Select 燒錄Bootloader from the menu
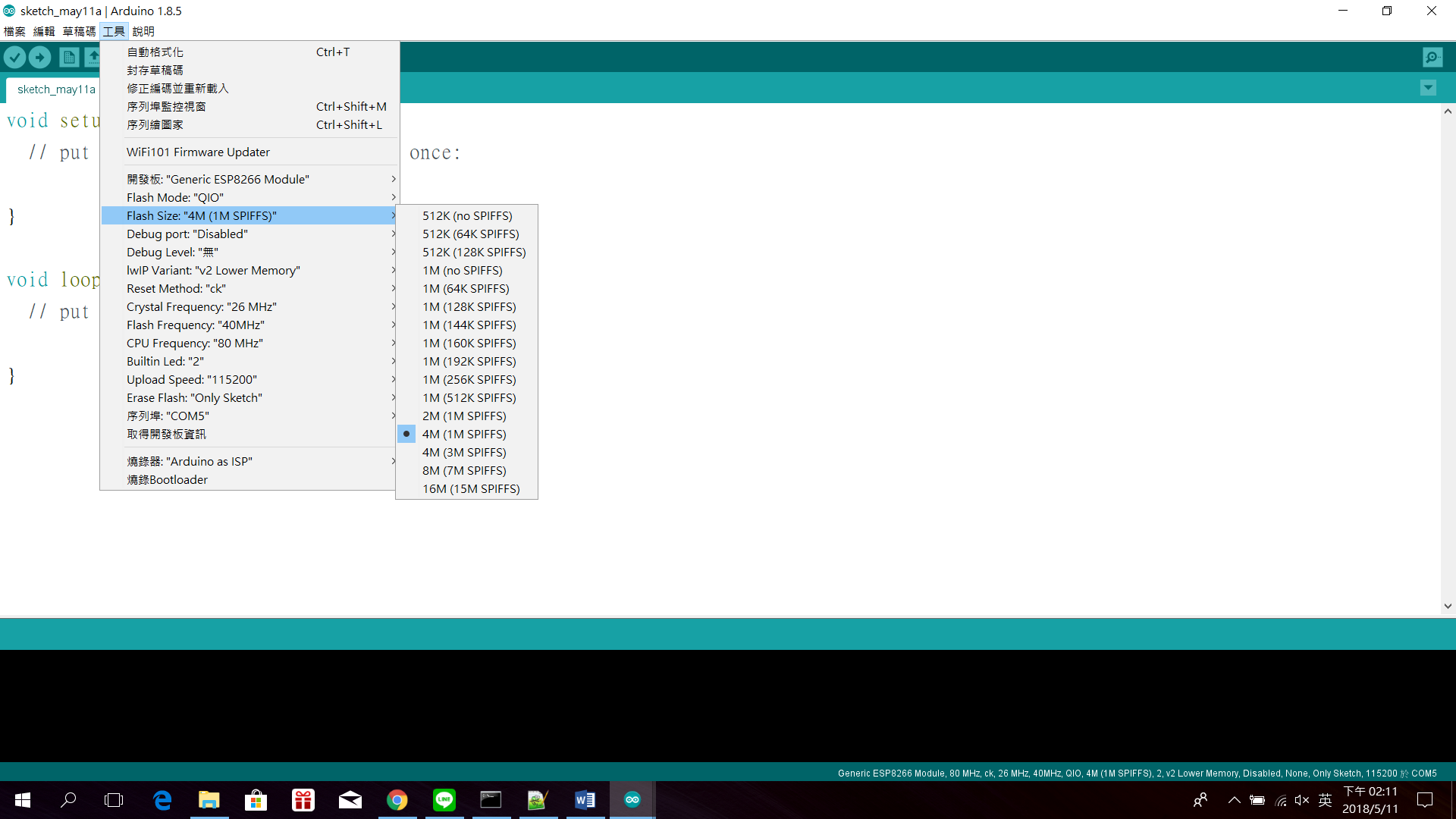 (167, 479)
